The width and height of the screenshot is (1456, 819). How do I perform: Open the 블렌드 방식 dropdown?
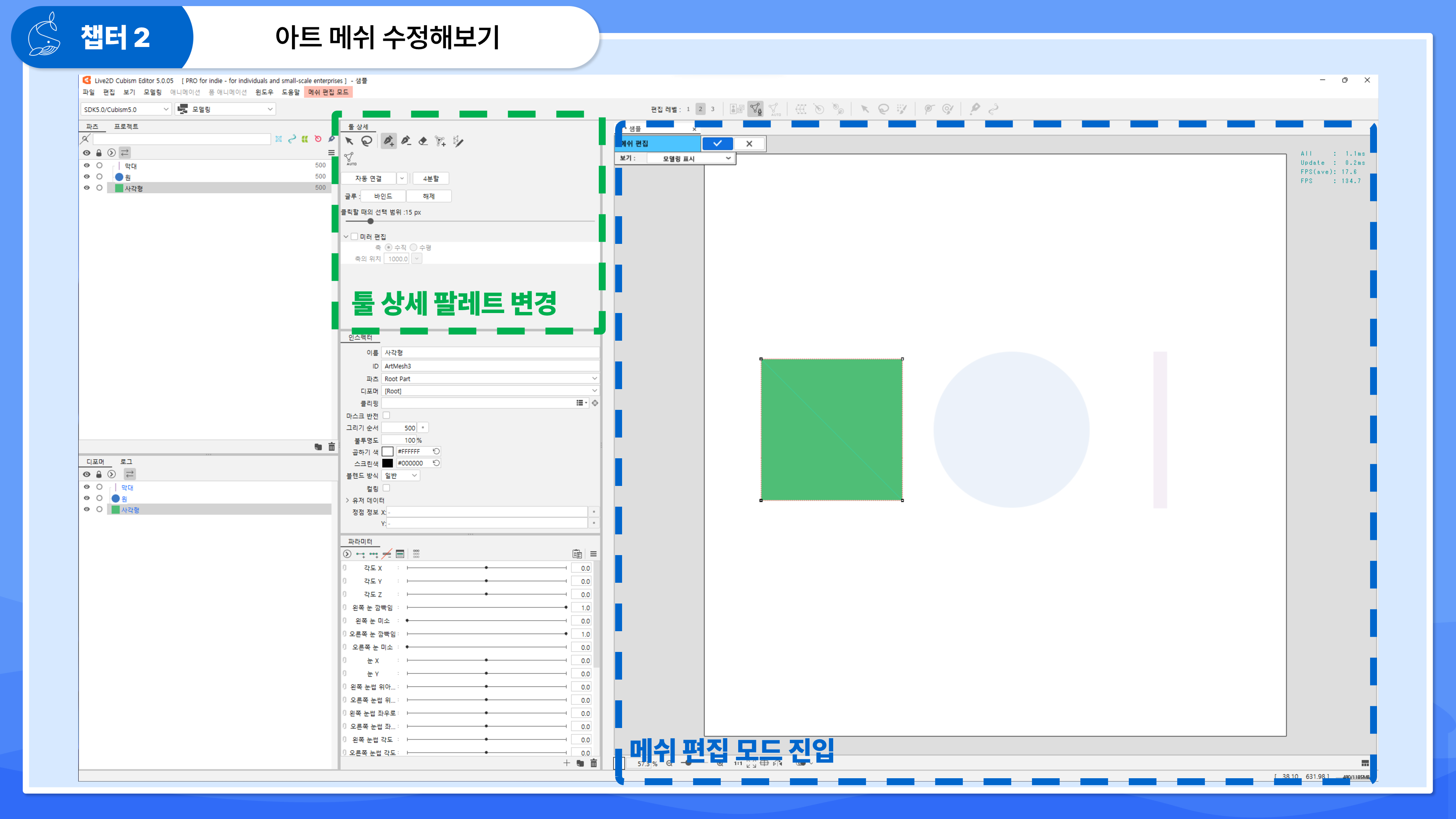[401, 476]
